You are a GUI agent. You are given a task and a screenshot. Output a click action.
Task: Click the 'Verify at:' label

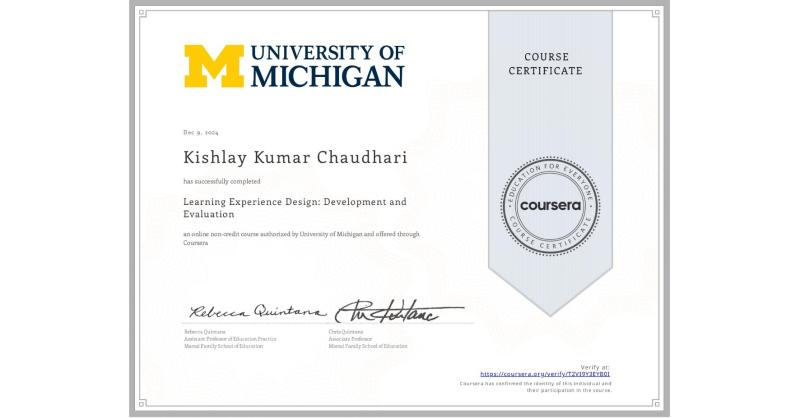[595, 367]
